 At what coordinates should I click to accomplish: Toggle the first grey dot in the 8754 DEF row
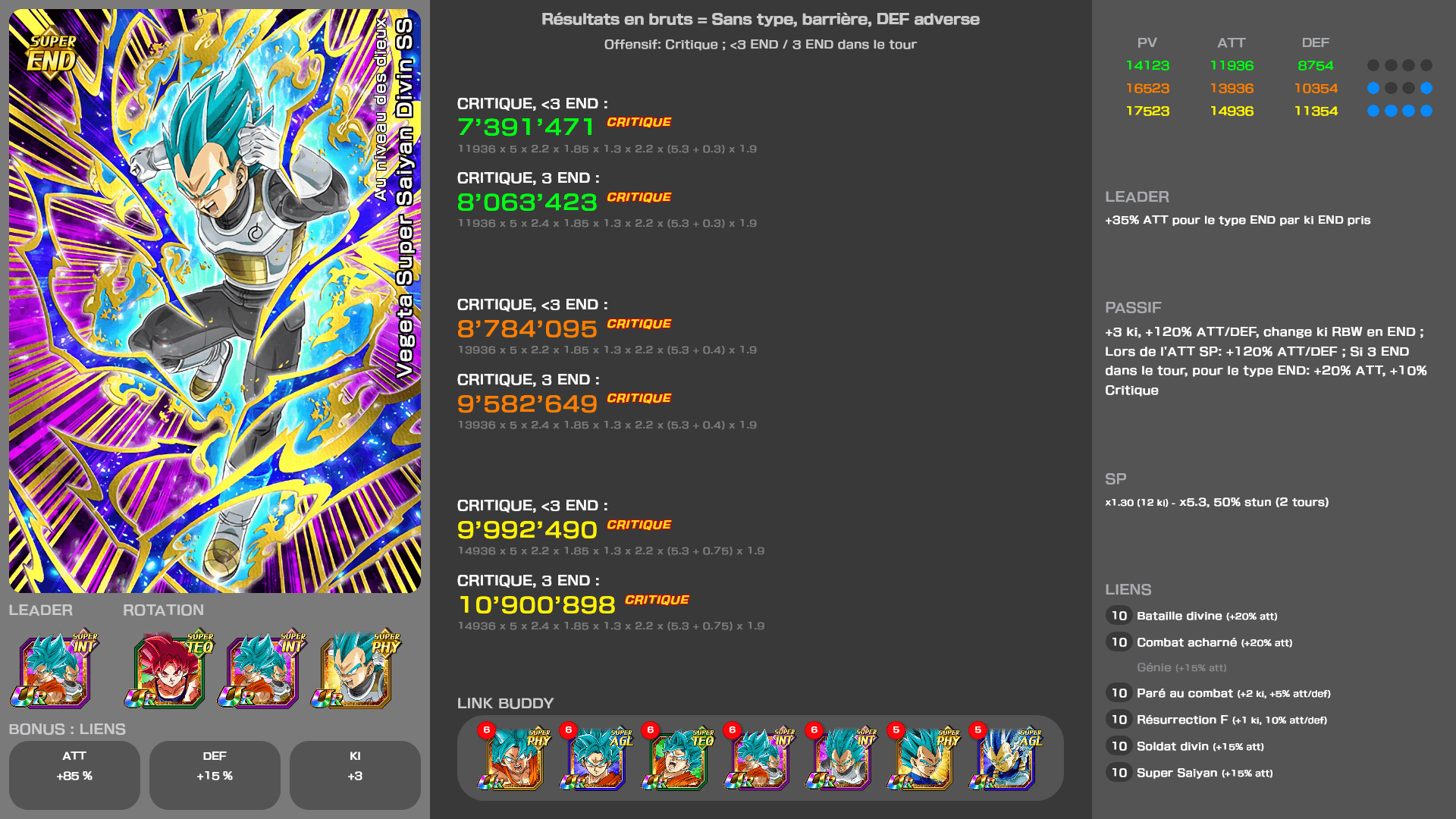1373,65
